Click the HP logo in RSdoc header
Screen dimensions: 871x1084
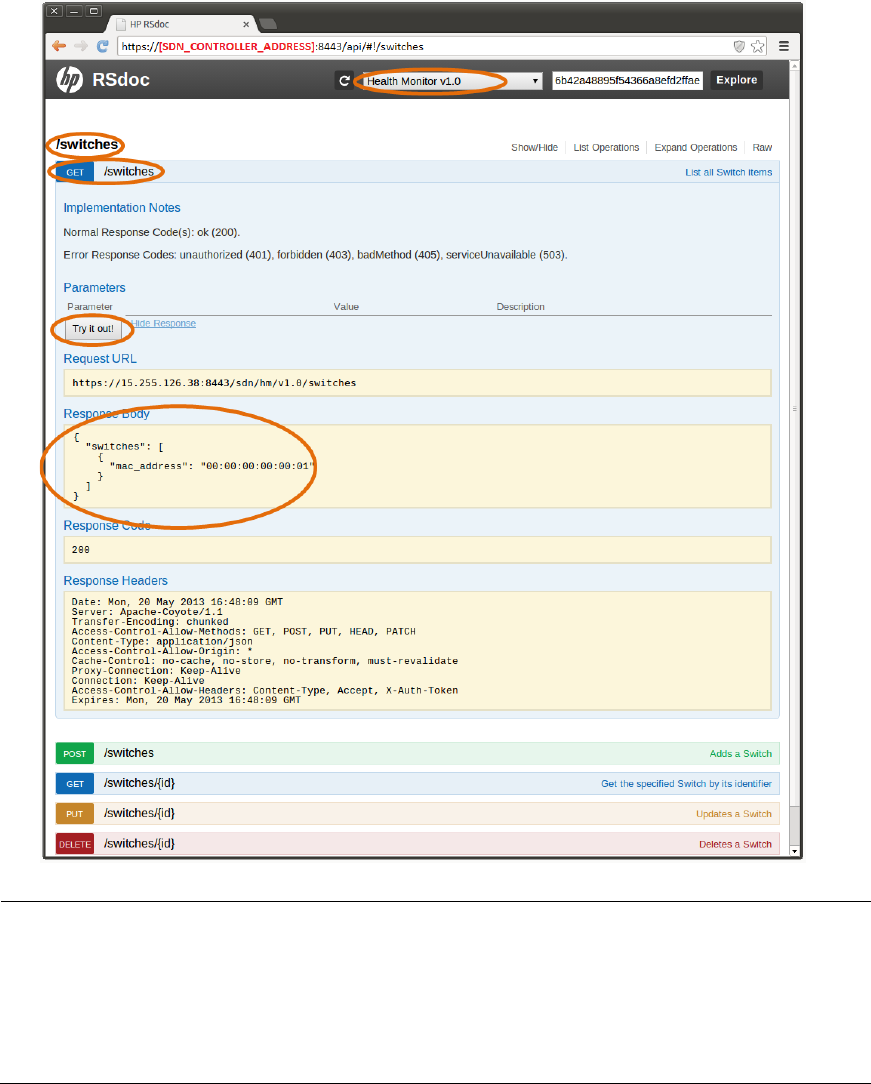coord(69,80)
